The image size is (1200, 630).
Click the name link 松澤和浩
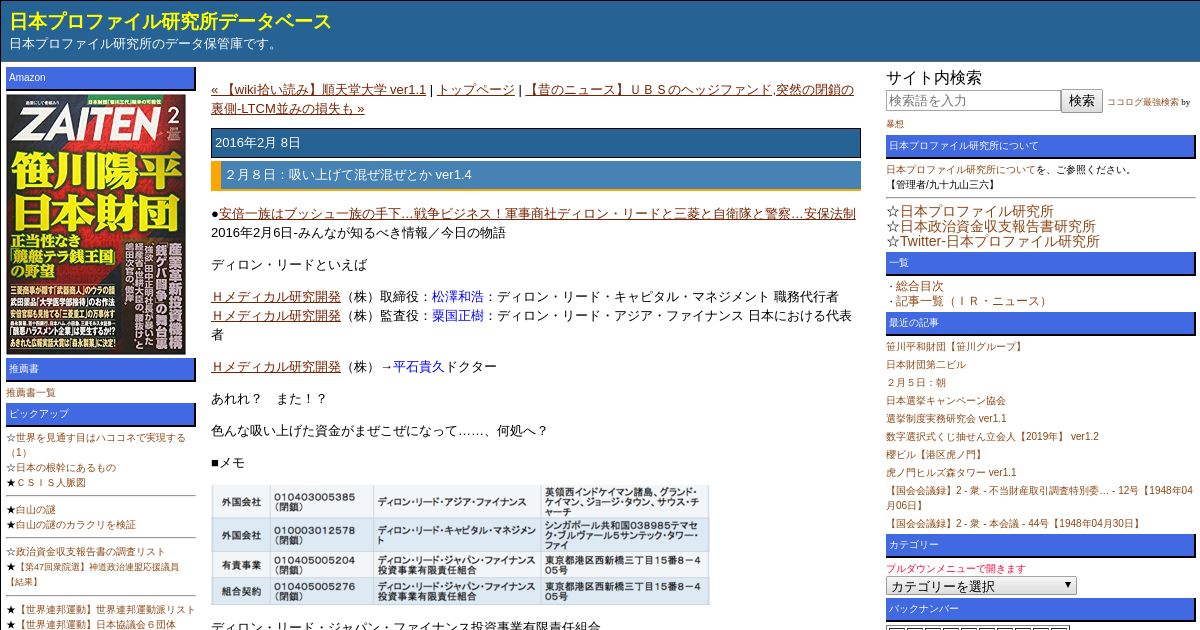pyautogui.click(x=458, y=296)
